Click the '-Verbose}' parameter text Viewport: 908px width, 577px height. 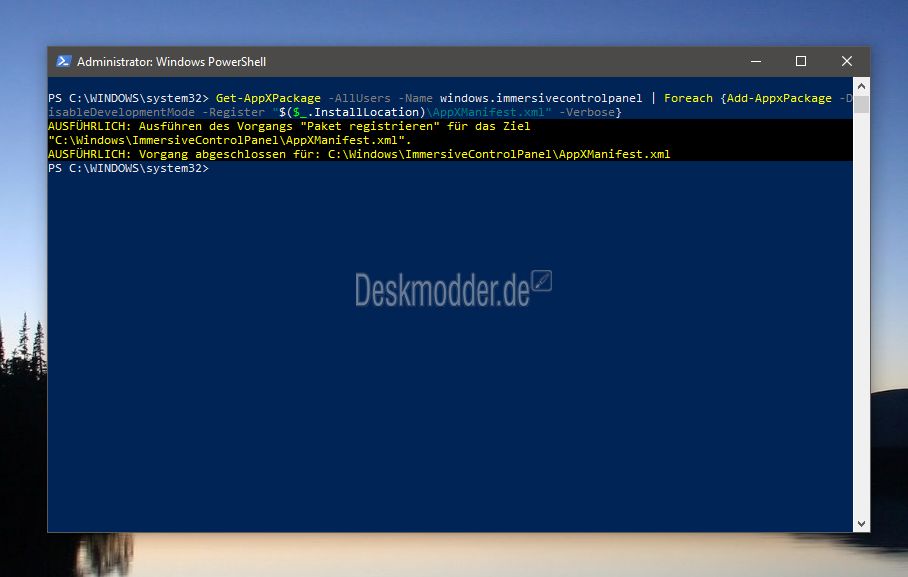pyautogui.click(x=590, y=112)
